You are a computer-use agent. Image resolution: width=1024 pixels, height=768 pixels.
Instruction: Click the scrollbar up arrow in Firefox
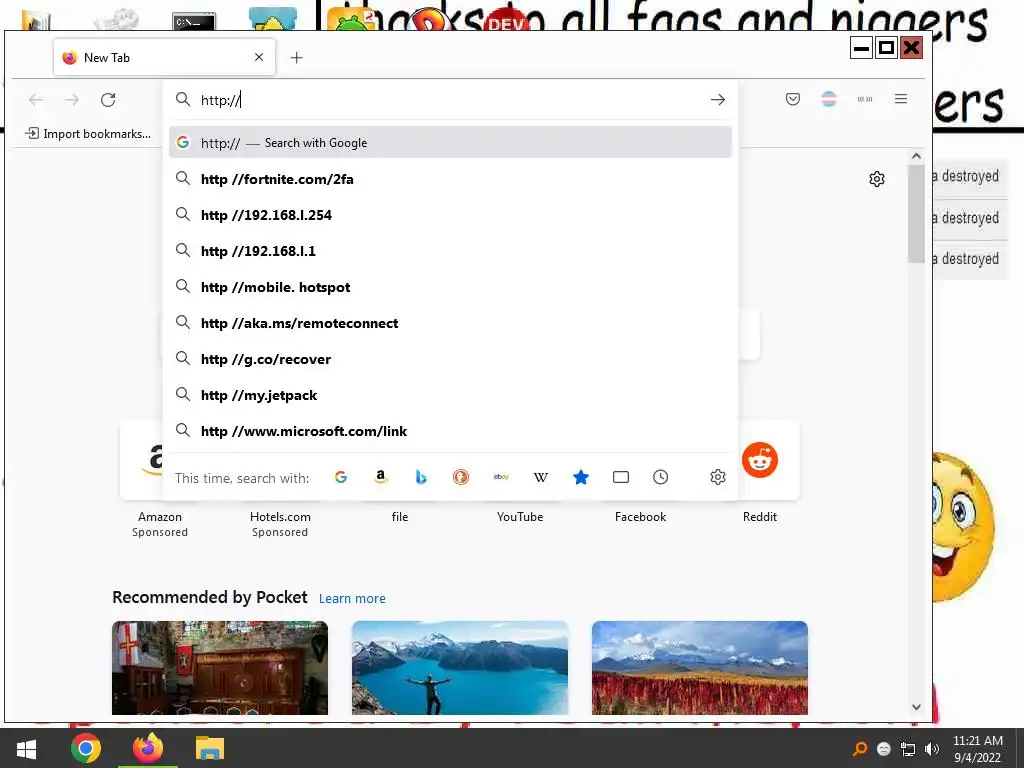916,156
